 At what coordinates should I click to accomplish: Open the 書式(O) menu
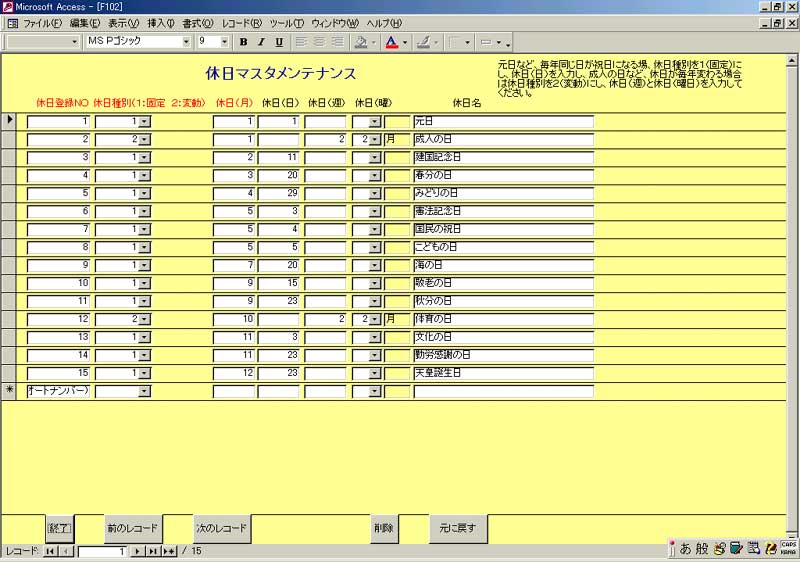click(x=198, y=23)
